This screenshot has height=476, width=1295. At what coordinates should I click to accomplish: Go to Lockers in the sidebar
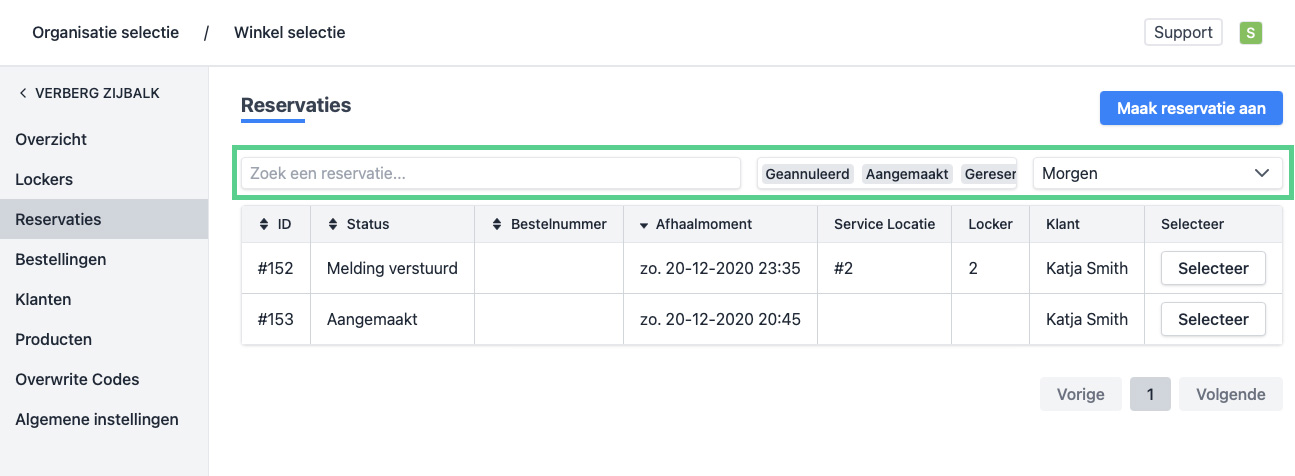(x=44, y=179)
